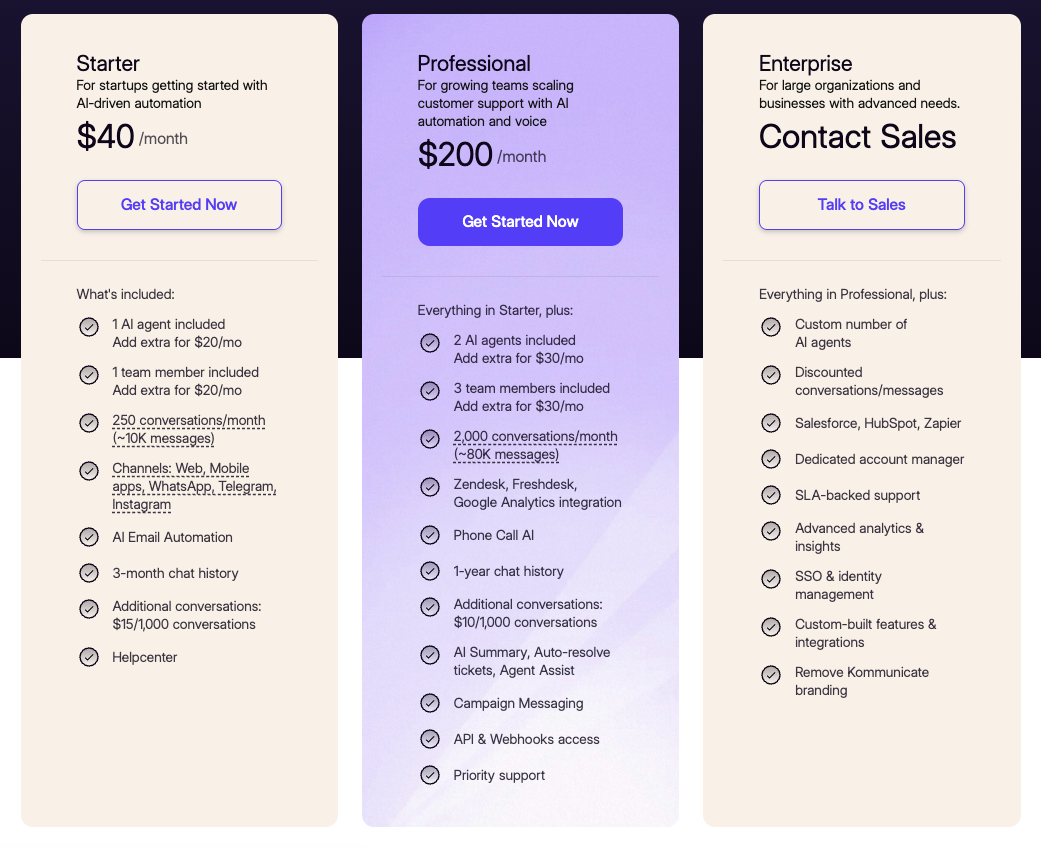The height and width of the screenshot is (848, 1041).
Task: Click check icon beside Dedicated account manager
Action: pyautogui.click(x=771, y=459)
